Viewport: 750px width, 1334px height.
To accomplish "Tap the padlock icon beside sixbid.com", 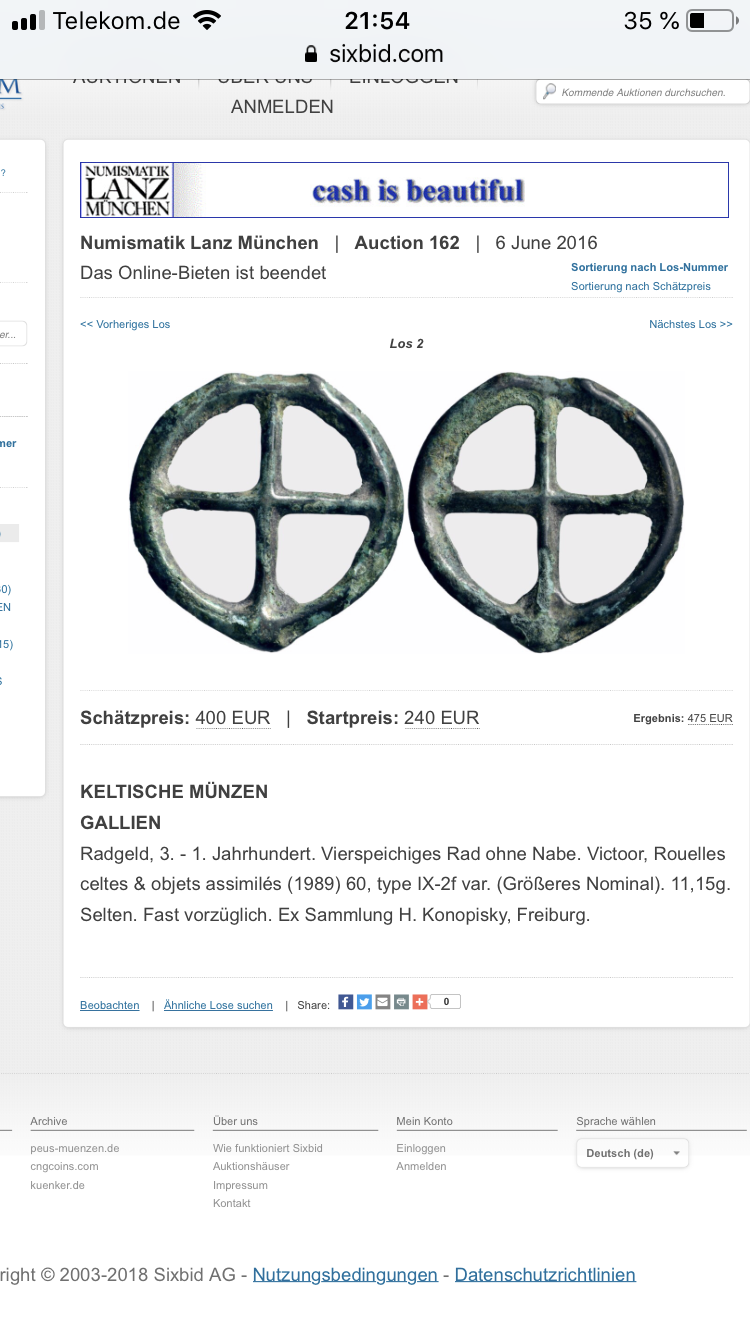I will 311,54.
